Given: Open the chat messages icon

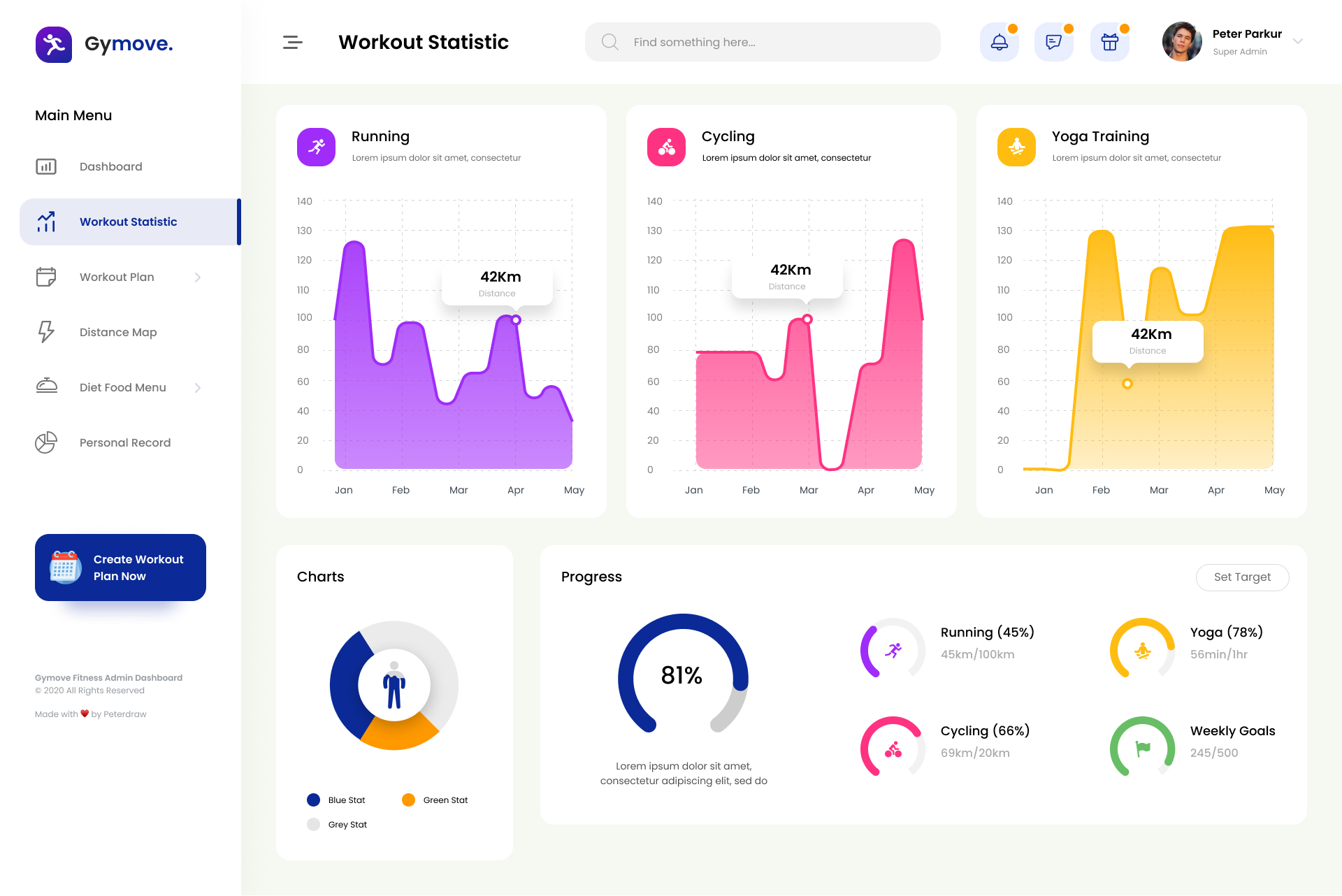Looking at the screenshot, I should [1053, 43].
